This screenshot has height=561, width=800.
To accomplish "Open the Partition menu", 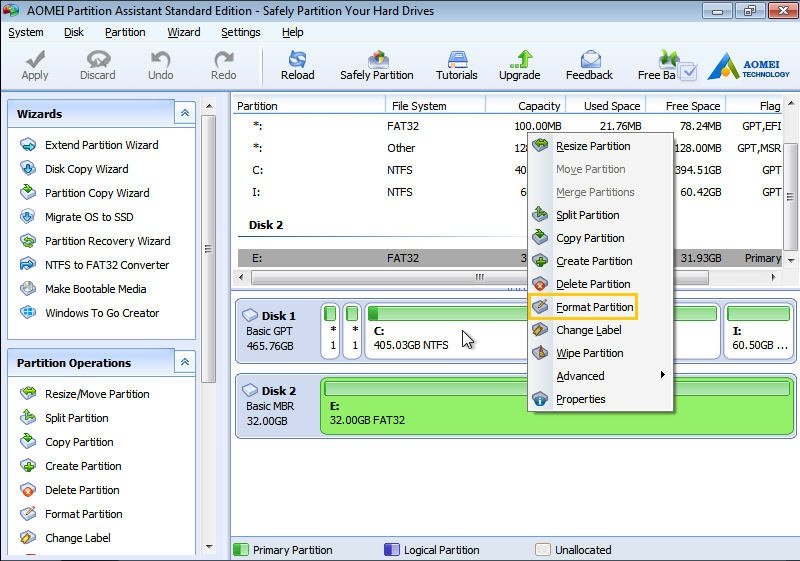I will click(x=125, y=32).
